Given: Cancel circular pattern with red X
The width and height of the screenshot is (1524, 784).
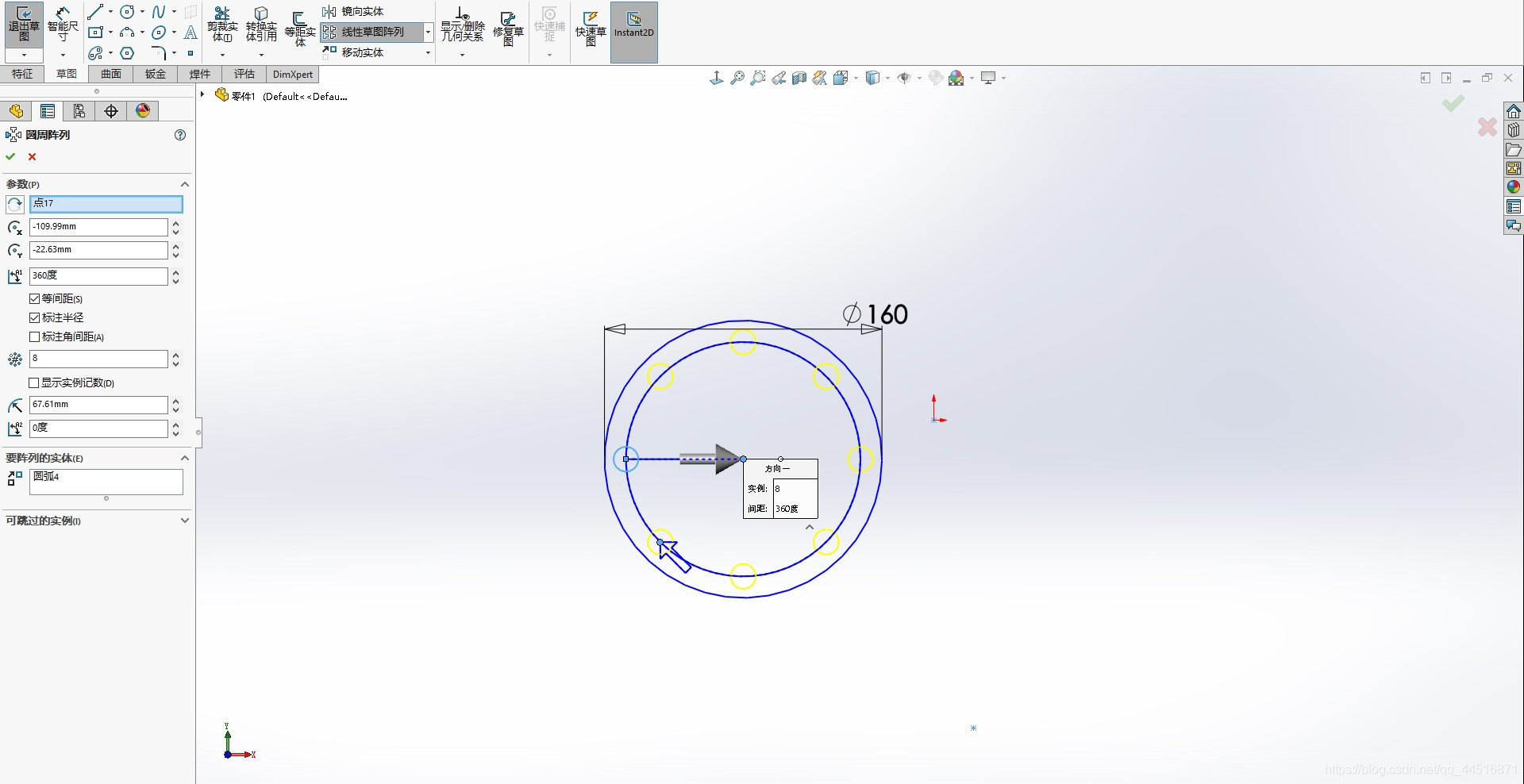Looking at the screenshot, I should point(33,156).
